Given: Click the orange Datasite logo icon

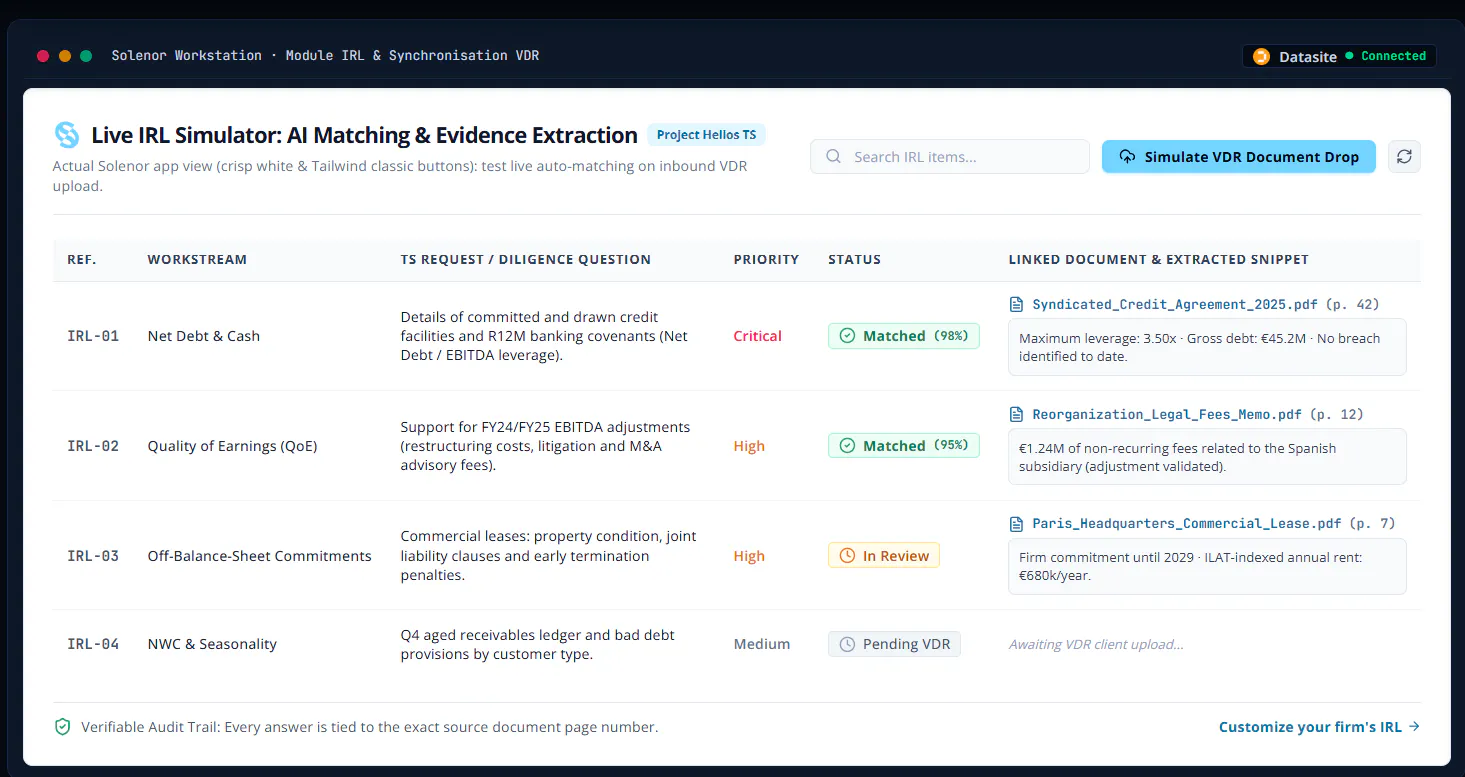Looking at the screenshot, I should 1261,56.
